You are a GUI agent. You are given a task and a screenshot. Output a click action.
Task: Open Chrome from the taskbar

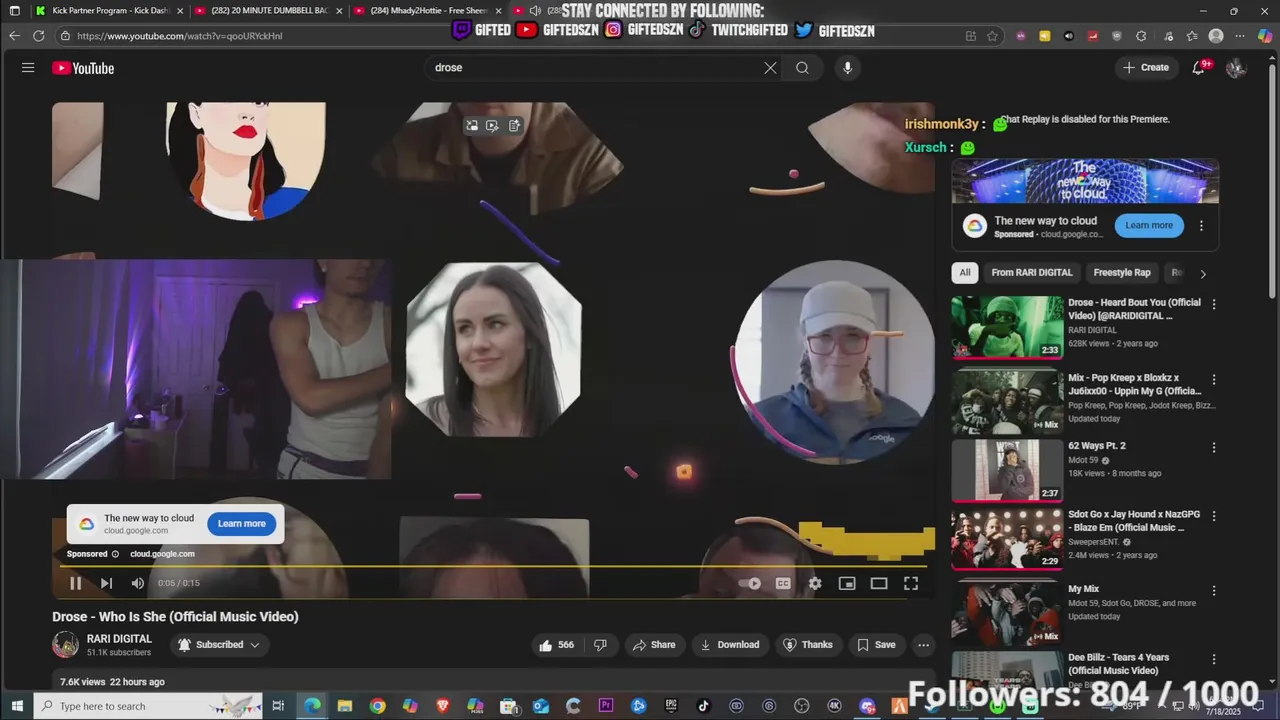pyautogui.click(x=377, y=706)
